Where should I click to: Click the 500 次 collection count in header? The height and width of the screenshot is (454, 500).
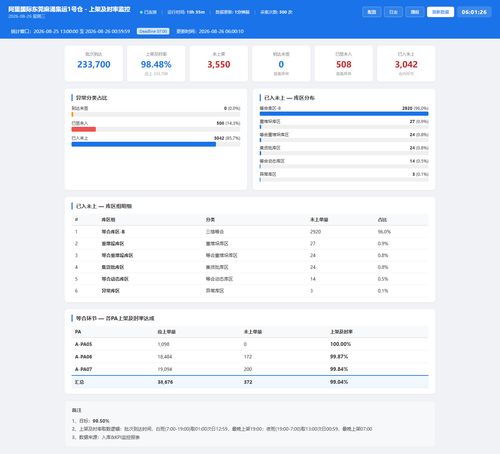click(286, 12)
